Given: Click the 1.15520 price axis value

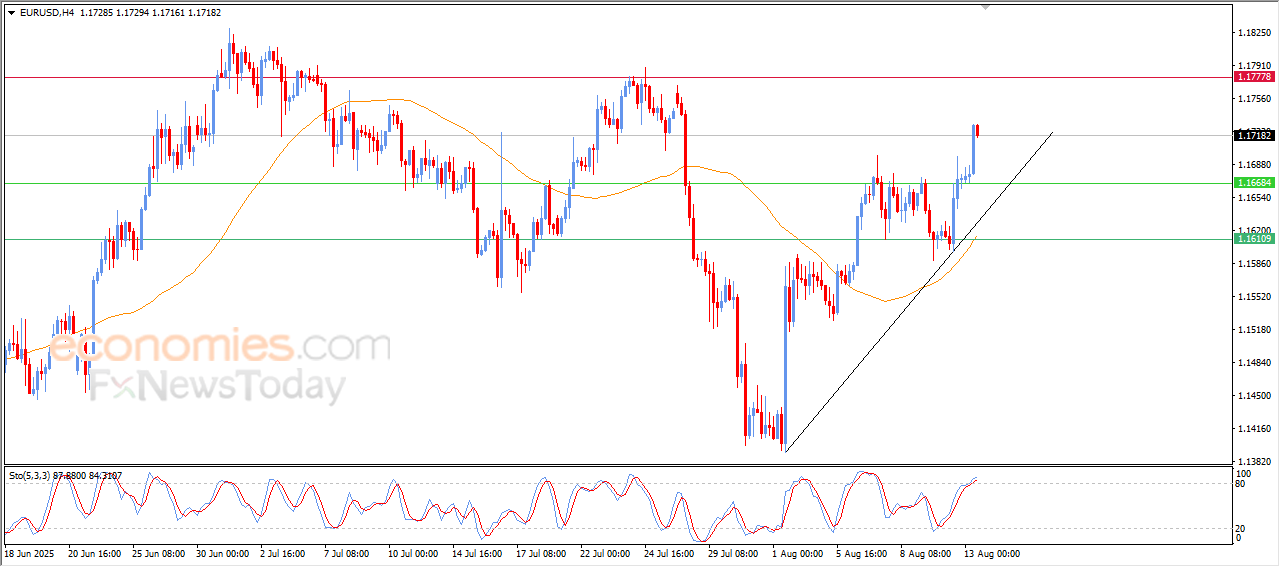Looking at the screenshot, I should point(1254,297).
